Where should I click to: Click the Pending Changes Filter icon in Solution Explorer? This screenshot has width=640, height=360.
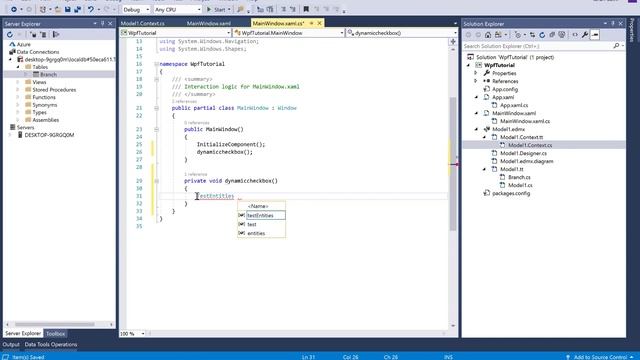[x=518, y=35]
